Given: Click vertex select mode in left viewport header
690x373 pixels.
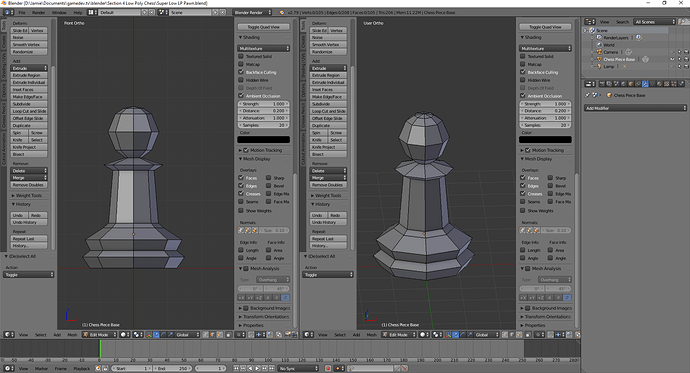Looking at the screenshot, I should click(205, 335).
